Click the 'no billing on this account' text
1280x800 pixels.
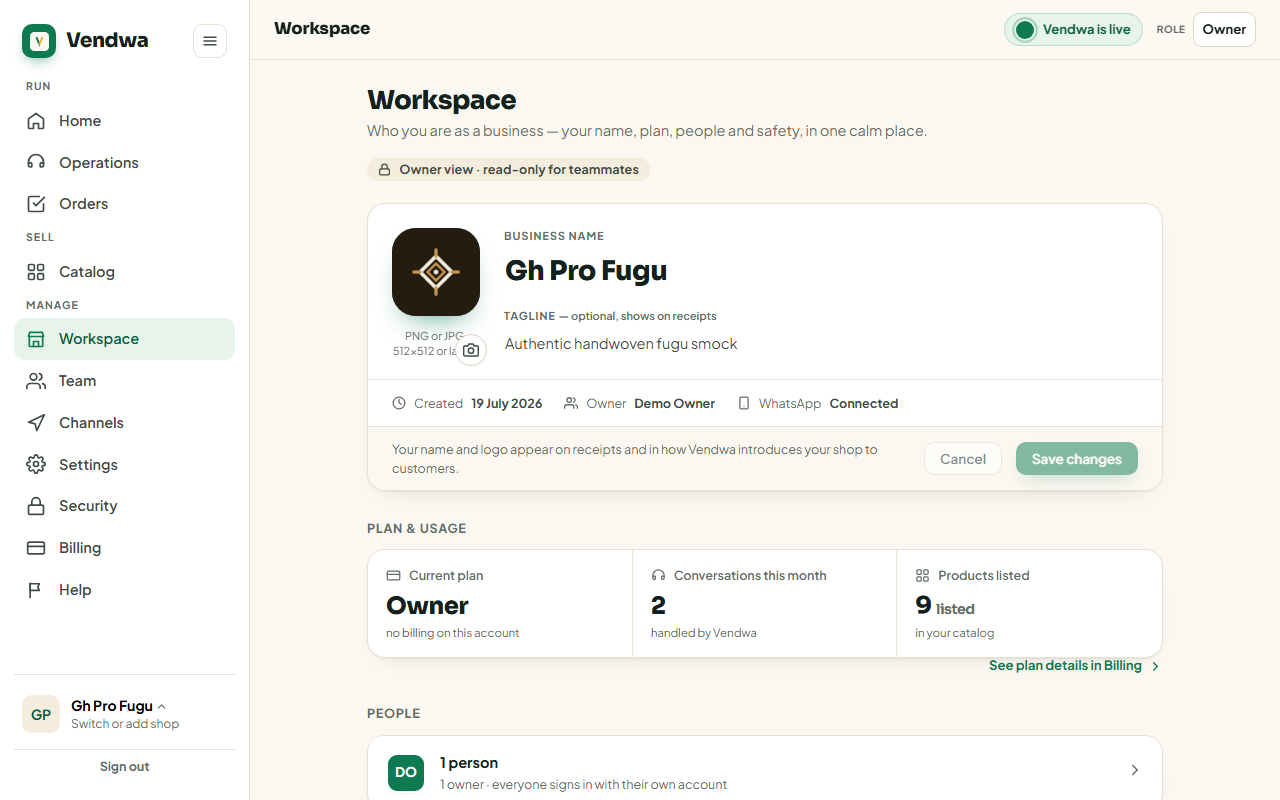(453, 633)
